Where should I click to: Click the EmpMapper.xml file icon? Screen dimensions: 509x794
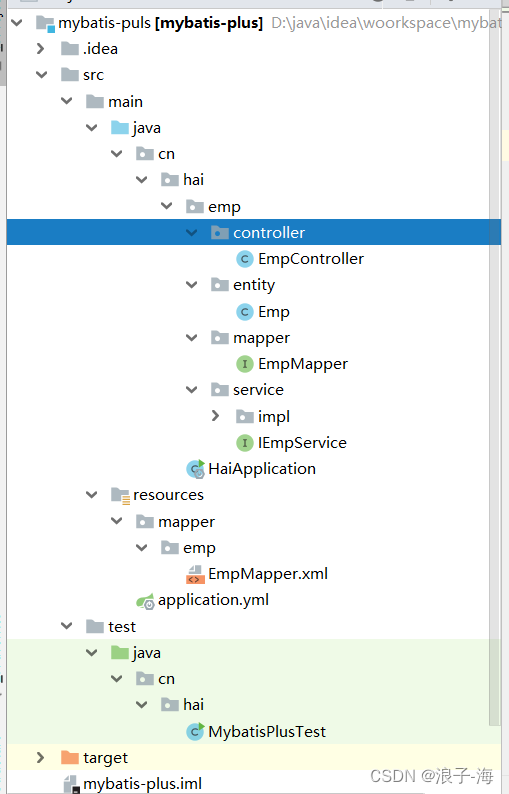coord(195,574)
